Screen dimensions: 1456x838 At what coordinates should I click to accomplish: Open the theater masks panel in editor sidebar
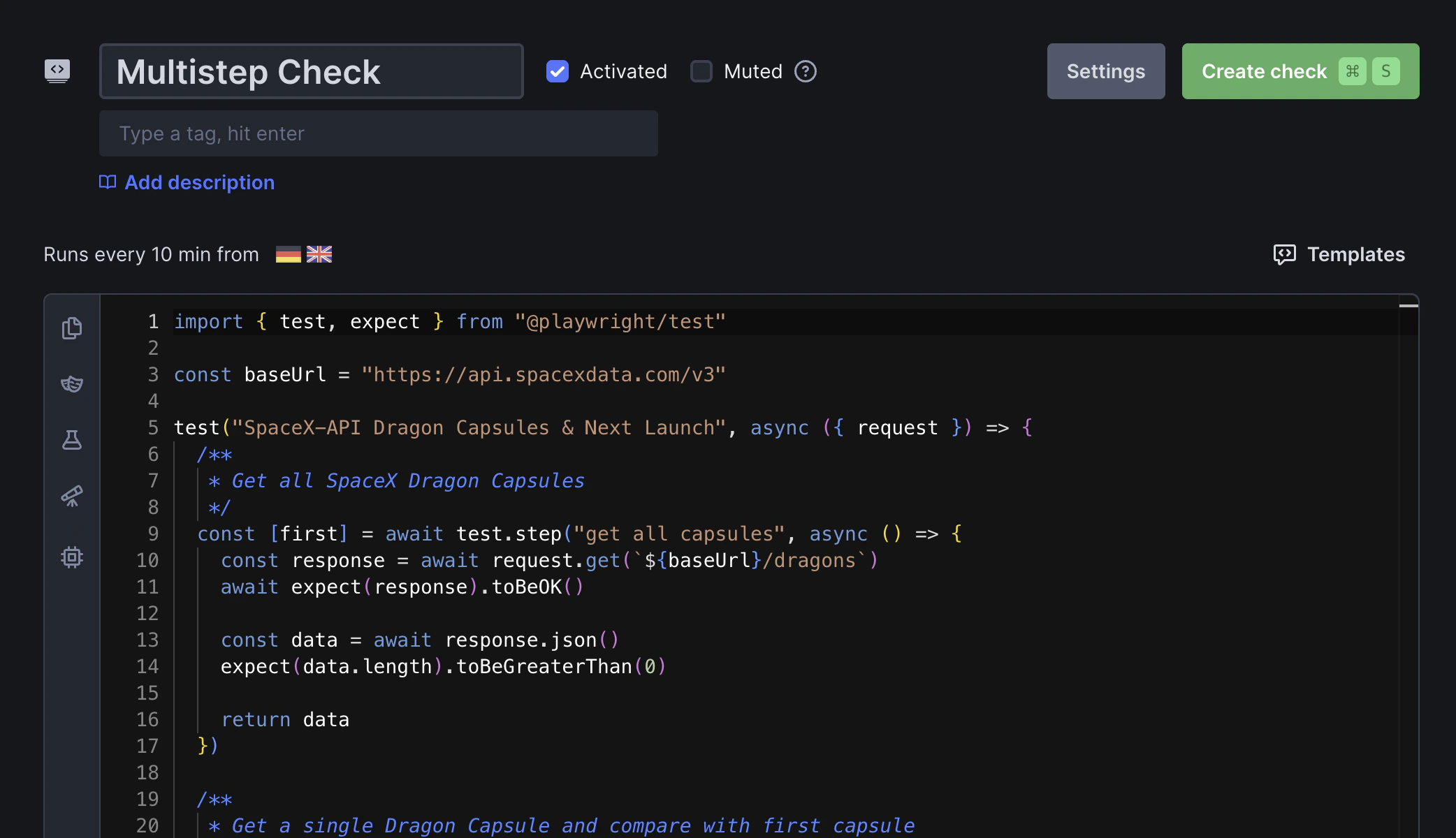click(x=72, y=384)
